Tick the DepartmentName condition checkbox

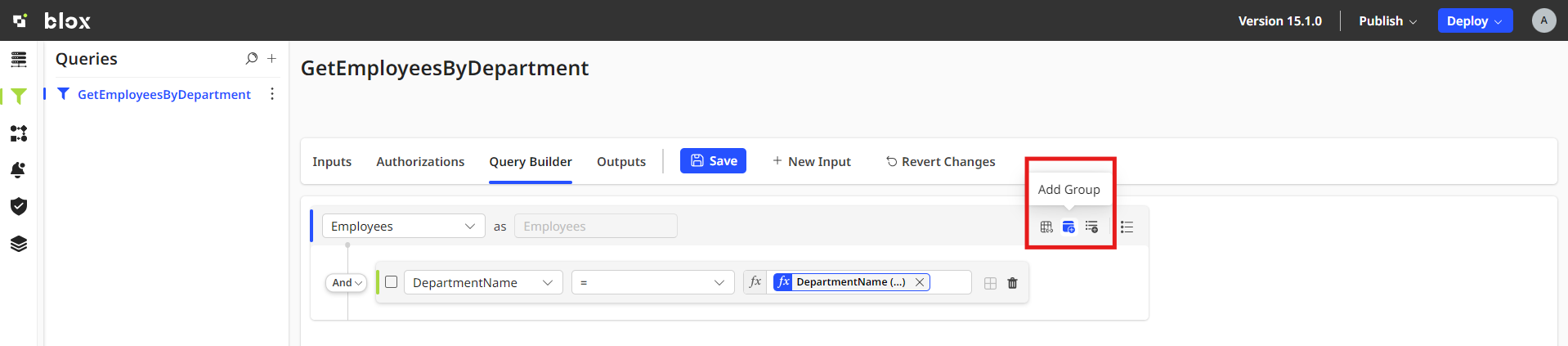392,282
